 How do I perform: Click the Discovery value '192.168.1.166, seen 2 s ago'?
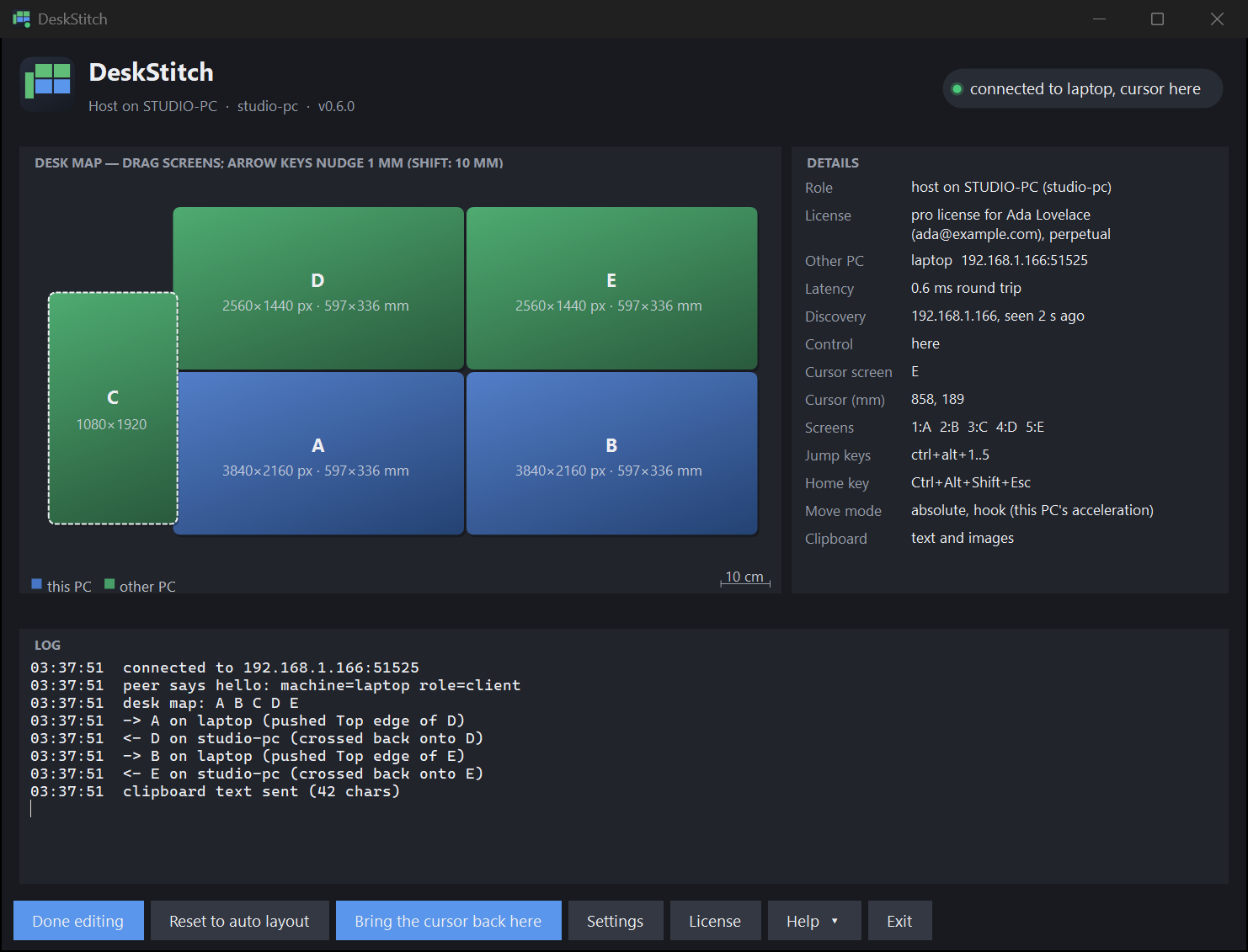point(998,316)
